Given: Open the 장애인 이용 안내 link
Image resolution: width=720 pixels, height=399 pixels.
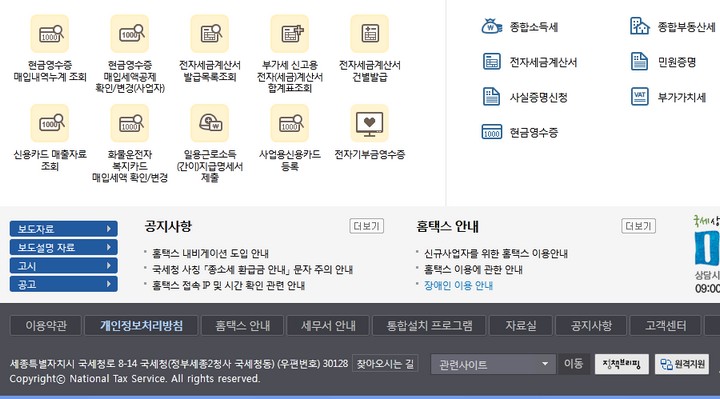Looking at the screenshot, I should coord(458,286).
